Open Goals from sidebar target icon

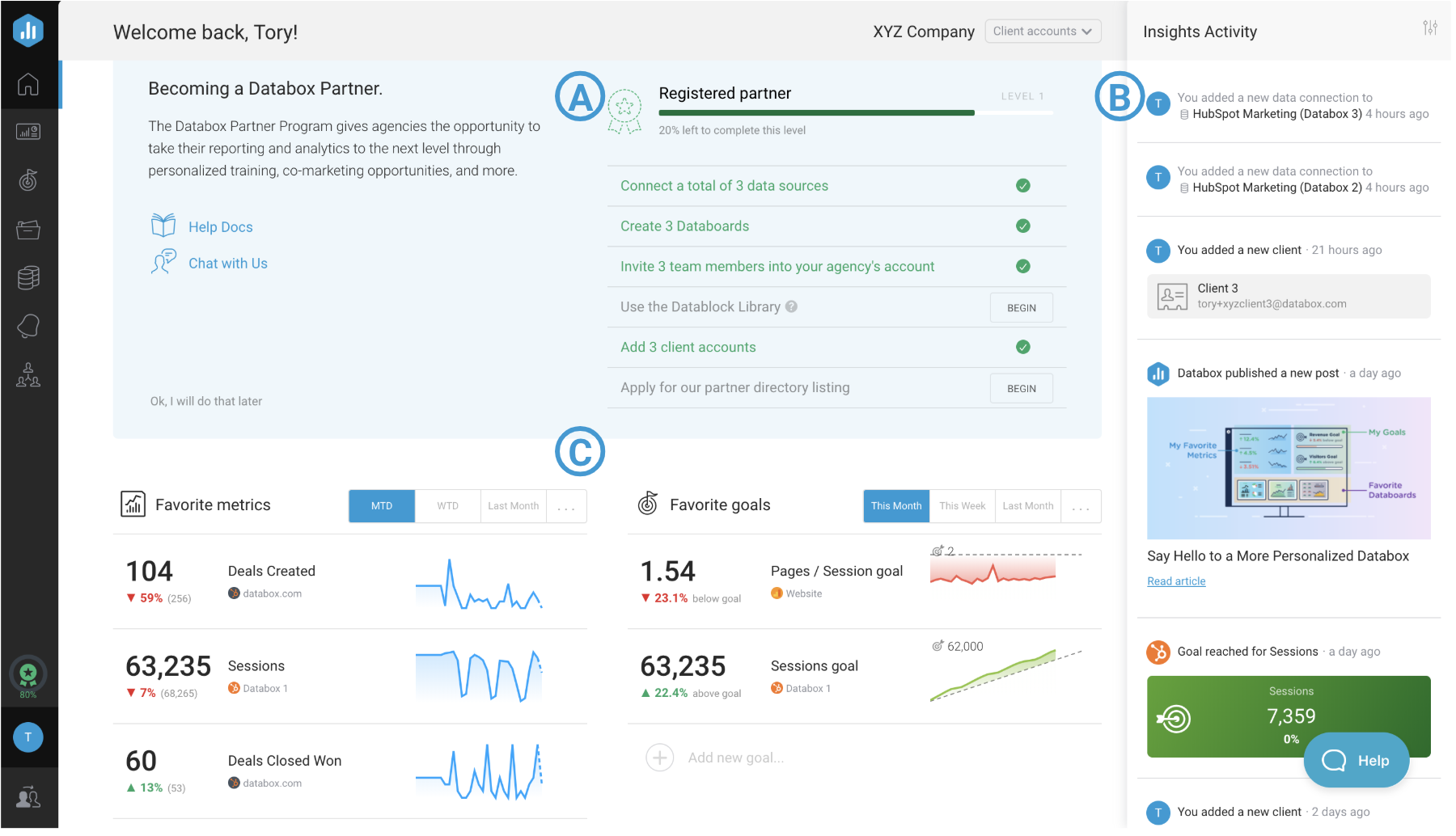point(28,179)
